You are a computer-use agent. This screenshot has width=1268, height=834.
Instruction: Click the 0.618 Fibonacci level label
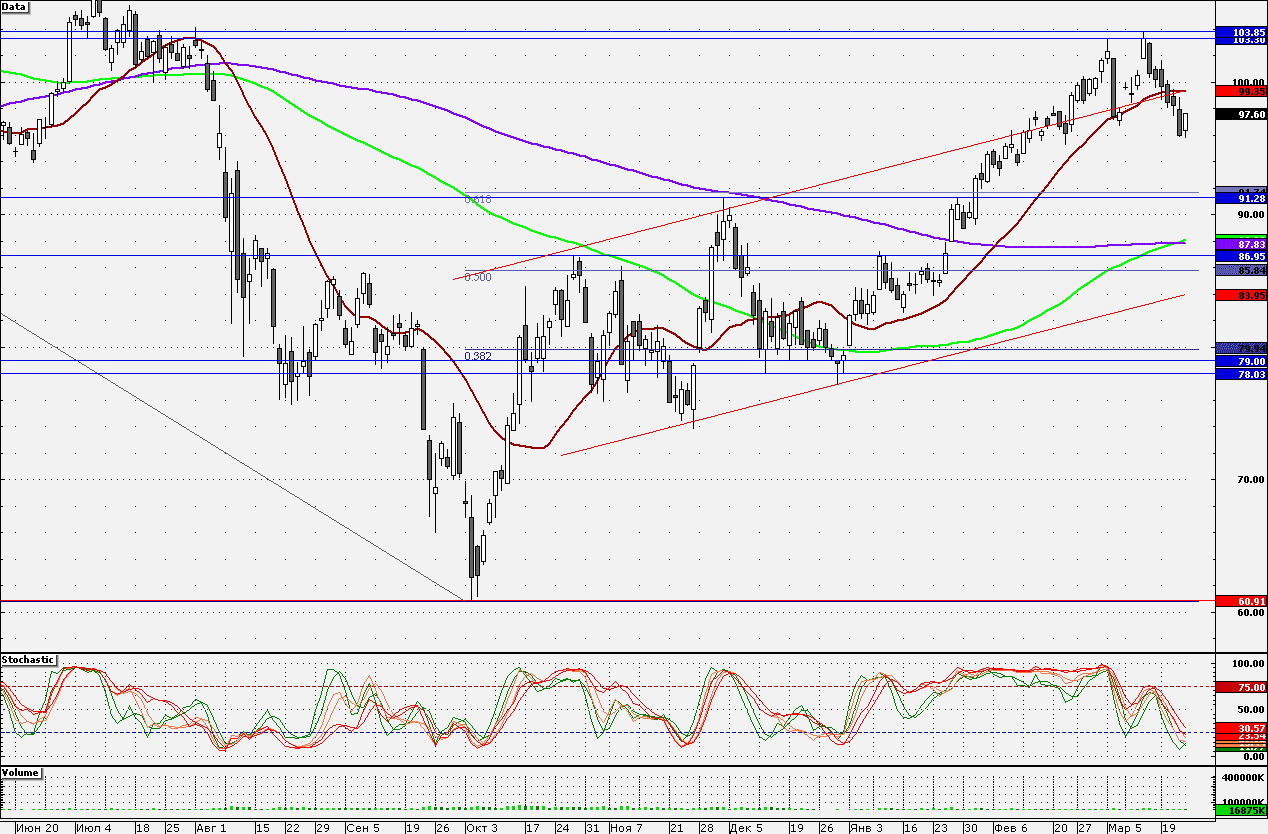(478, 199)
